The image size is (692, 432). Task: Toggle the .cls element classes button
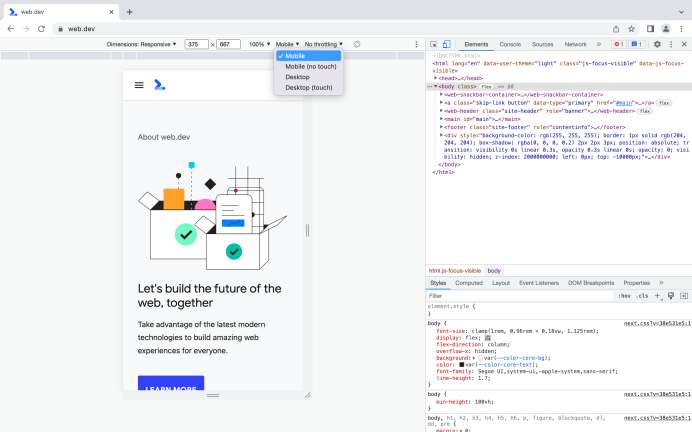point(643,296)
